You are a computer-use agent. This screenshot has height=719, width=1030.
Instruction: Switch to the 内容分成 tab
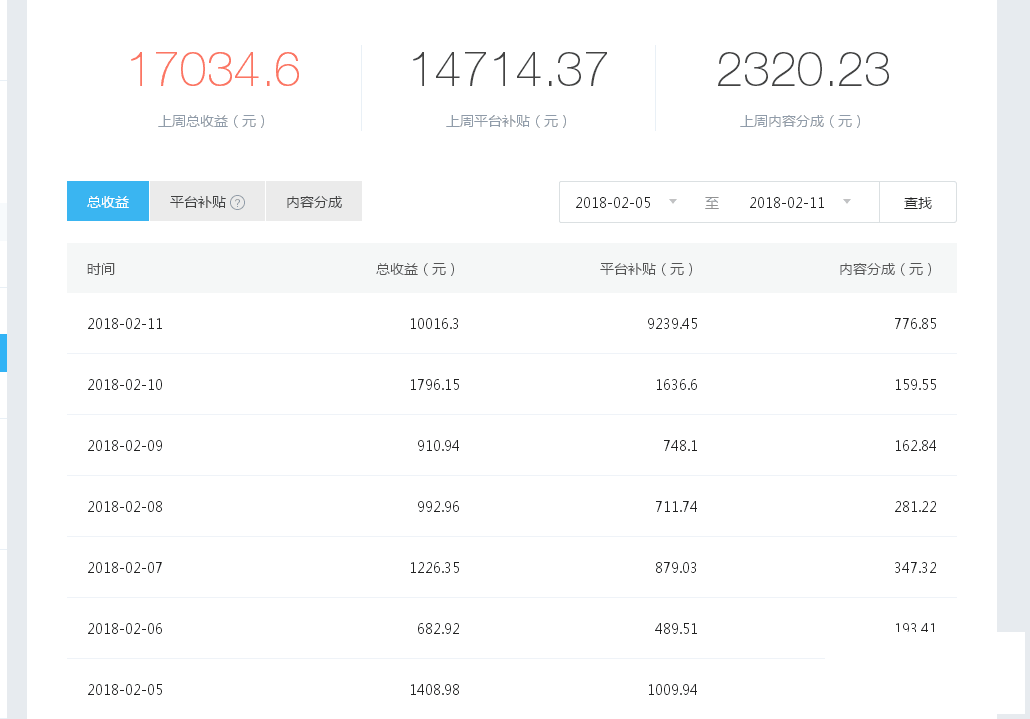[313, 201]
